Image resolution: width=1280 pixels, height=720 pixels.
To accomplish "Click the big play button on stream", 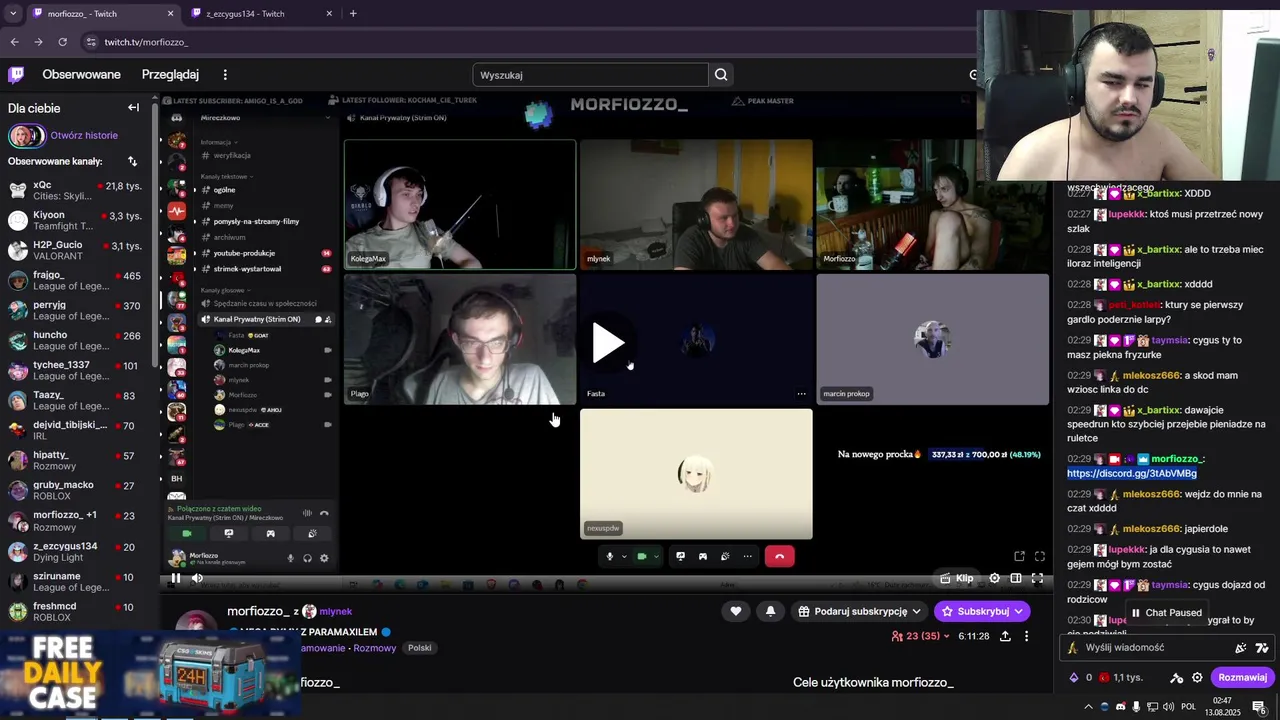I will pyautogui.click(x=607, y=343).
